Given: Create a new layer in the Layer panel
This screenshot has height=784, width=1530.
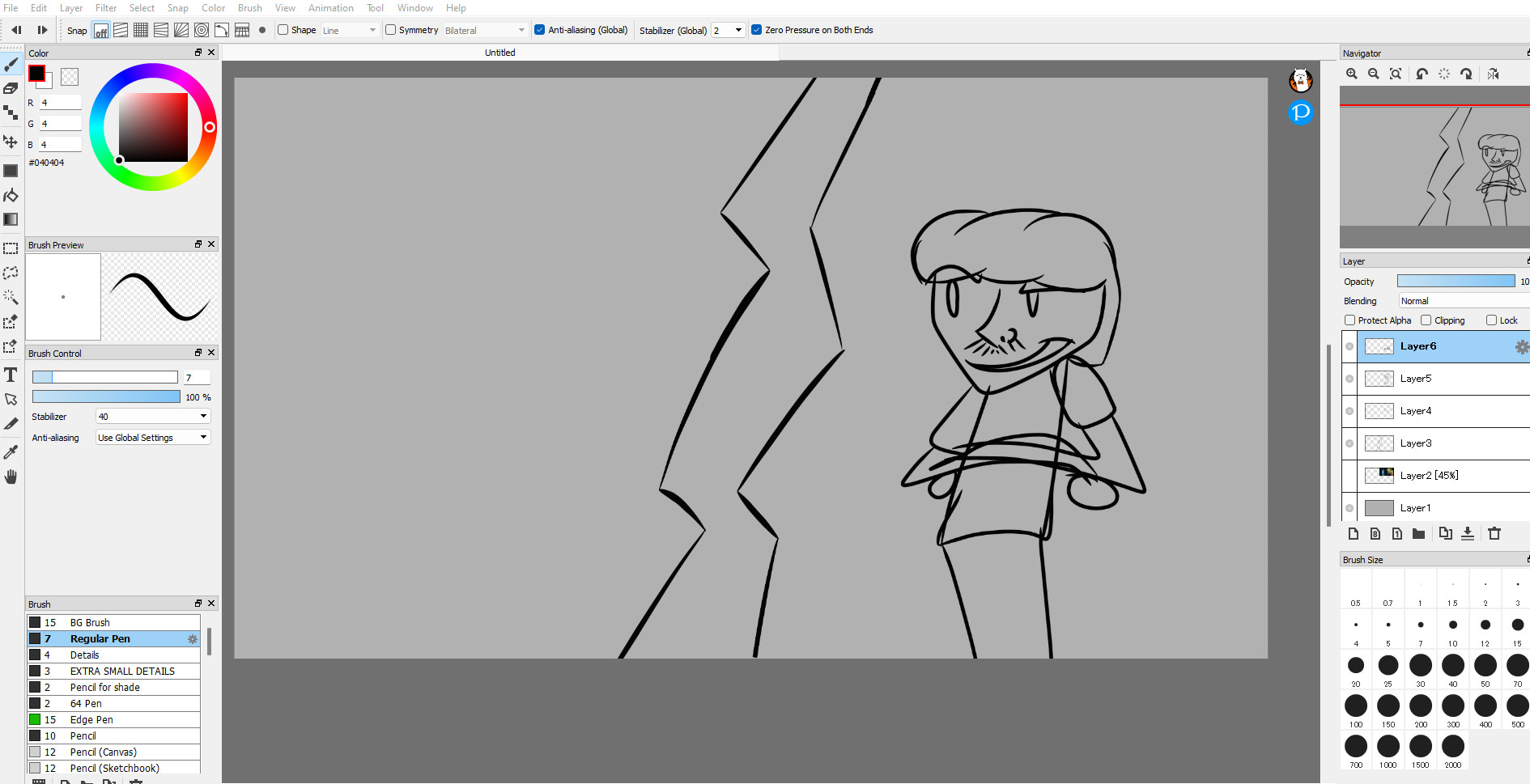Looking at the screenshot, I should (x=1354, y=534).
